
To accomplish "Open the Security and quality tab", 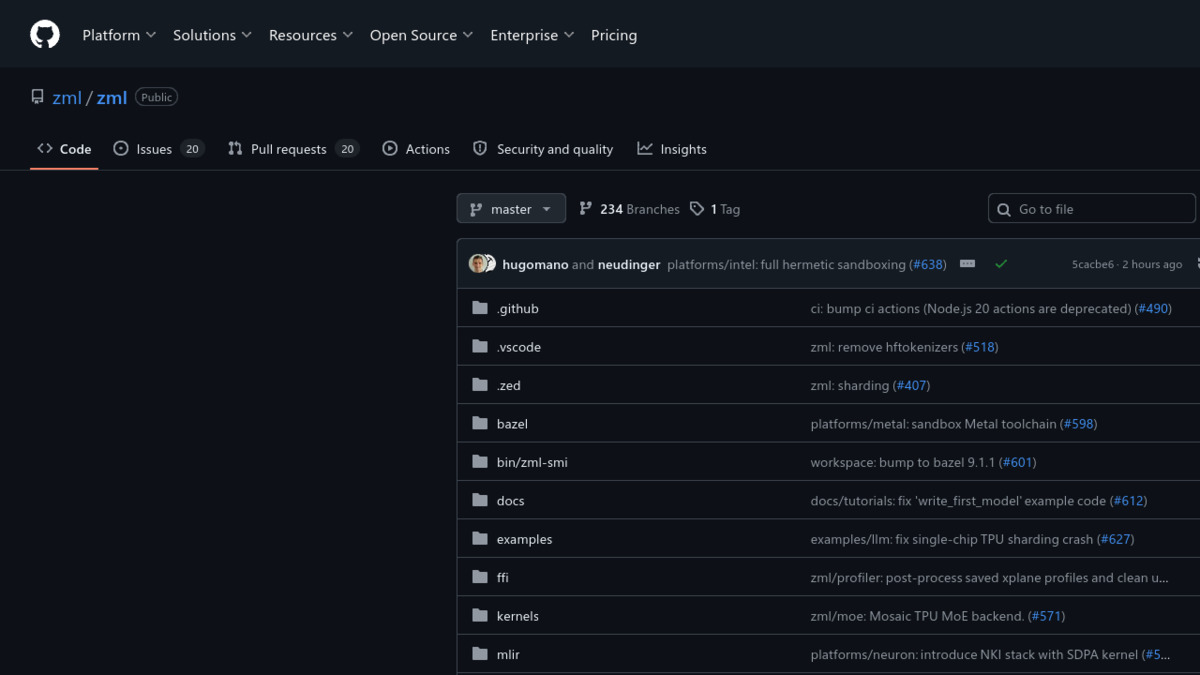I will pos(543,149).
